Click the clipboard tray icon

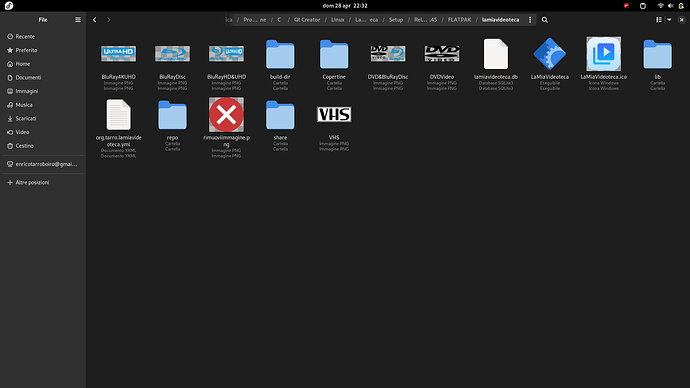(x=643, y=6)
